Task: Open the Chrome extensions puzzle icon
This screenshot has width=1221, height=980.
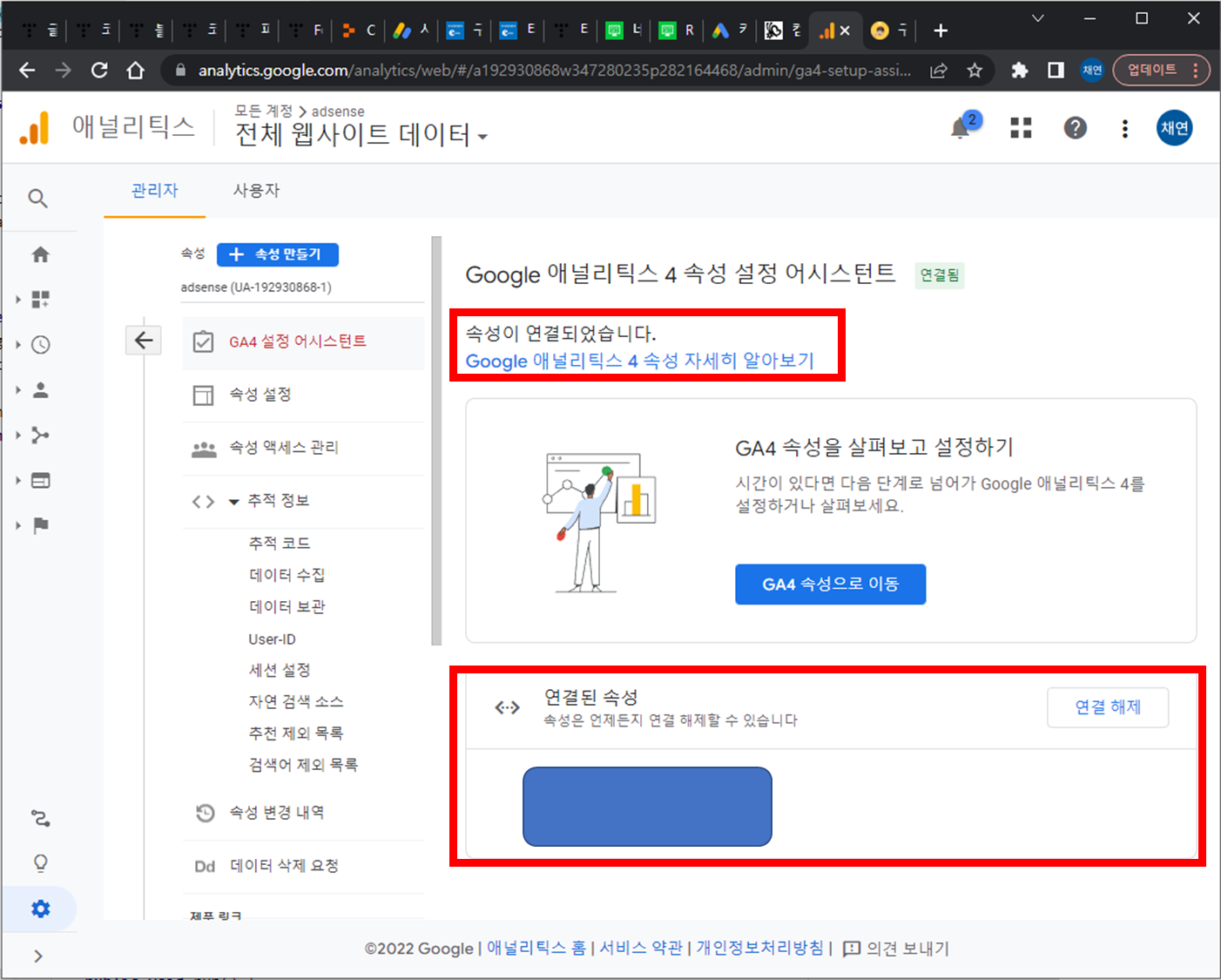Action: [1019, 71]
